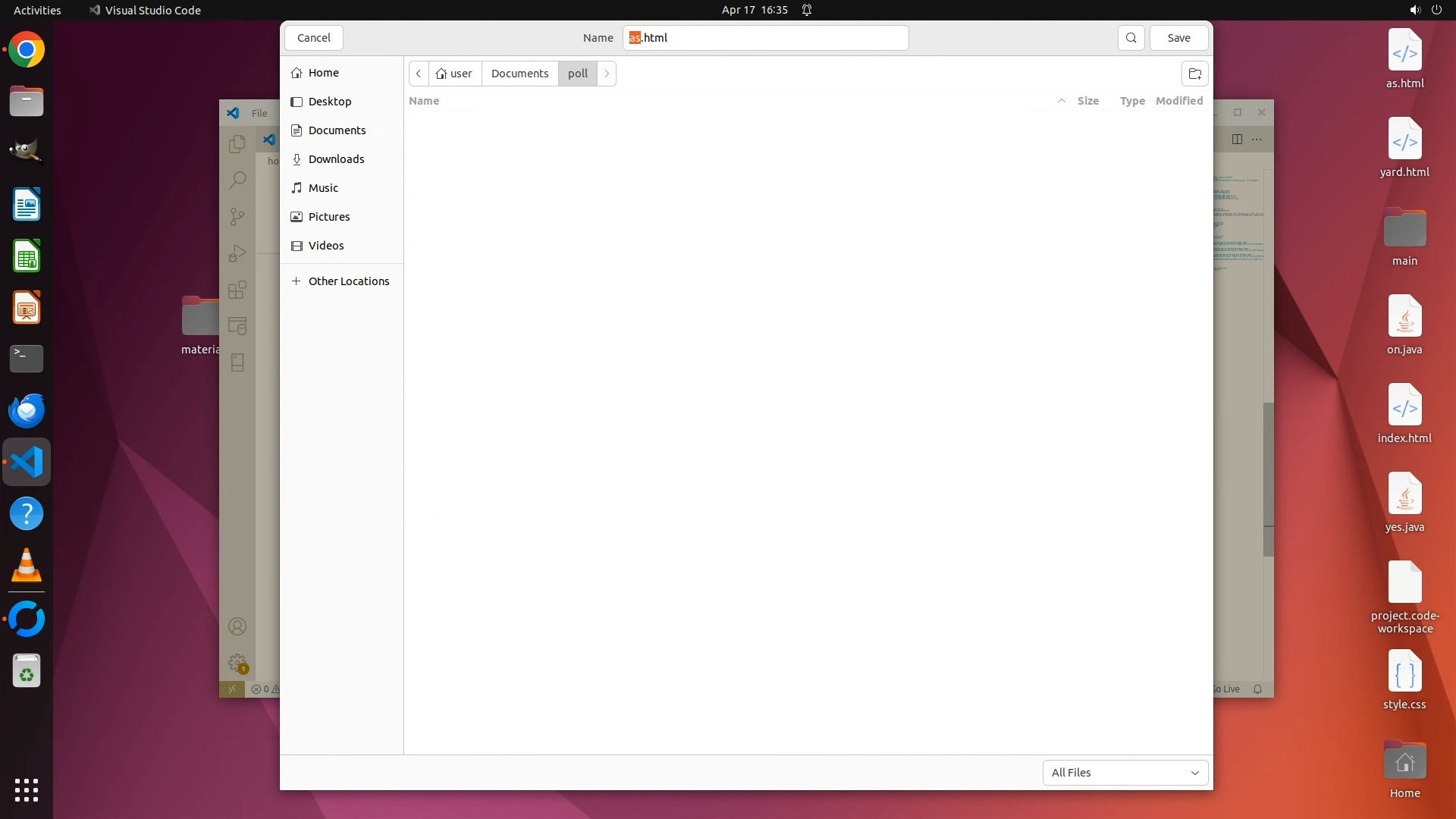Launch Google Chrome from the dock
Screen dimensions: 1456x819
click(27, 50)
